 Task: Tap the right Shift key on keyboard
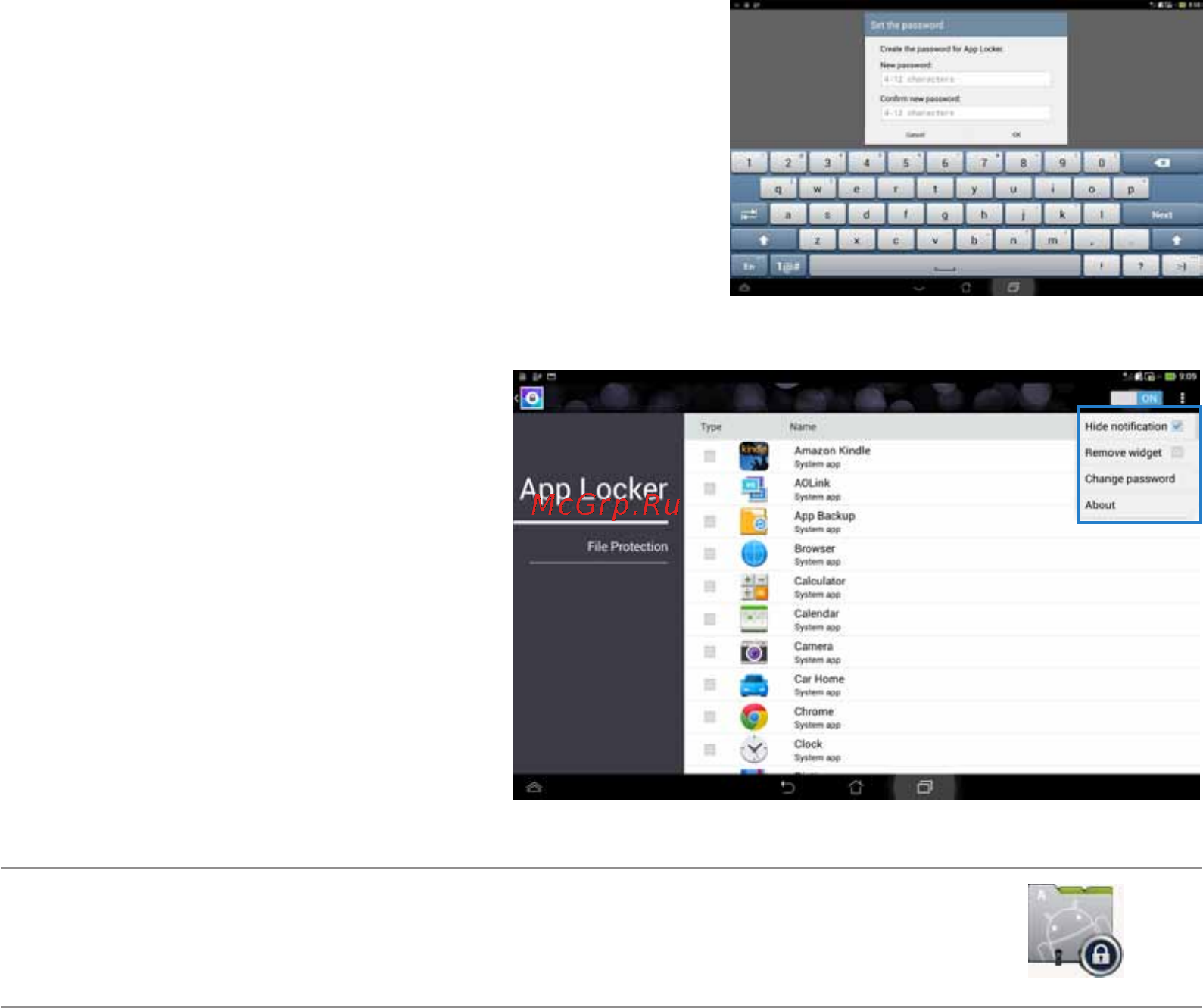tap(1177, 240)
